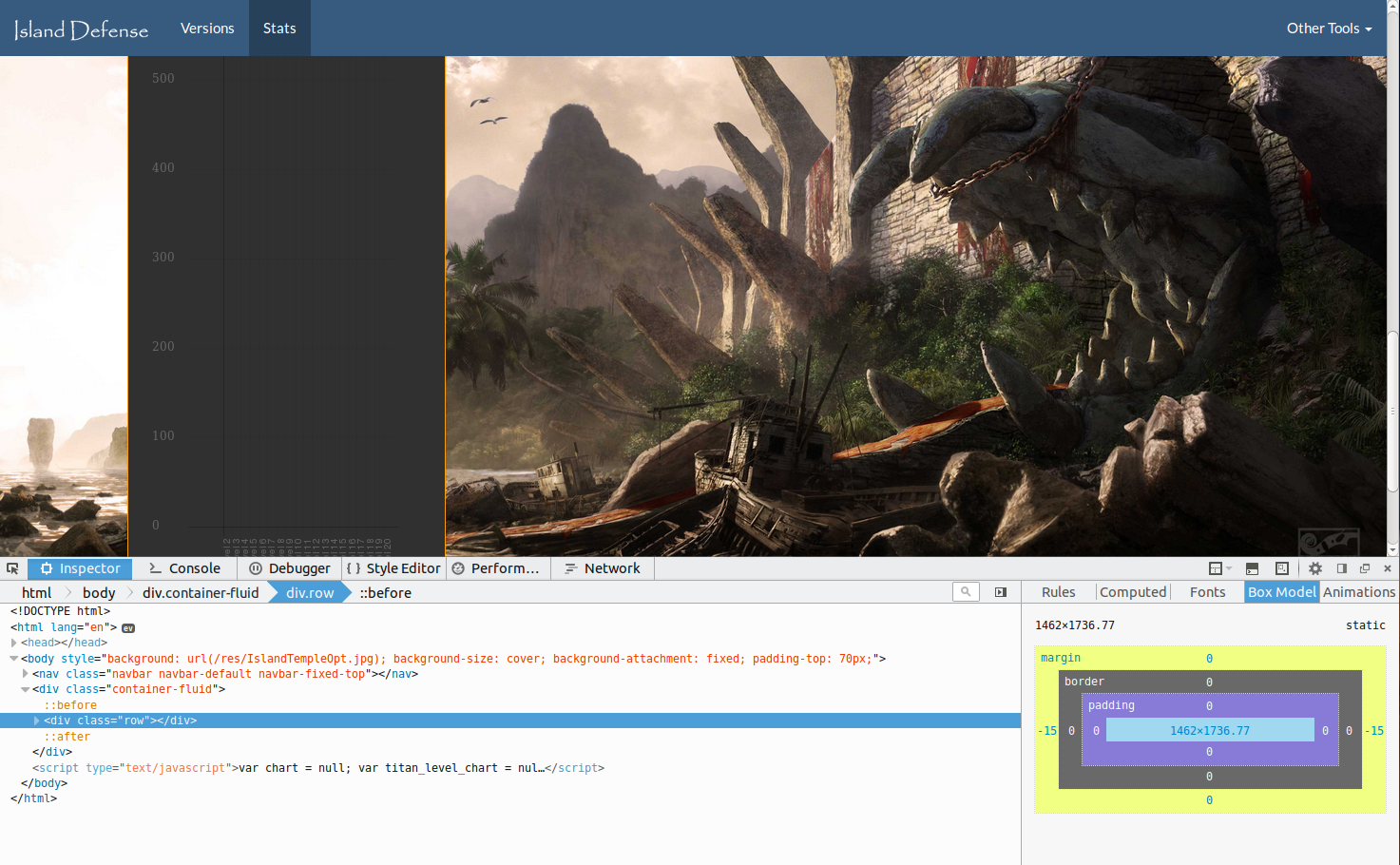This screenshot has height=865, width=1400.
Task: Open the Animations sidebar tab
Action: coord(1359,592)
